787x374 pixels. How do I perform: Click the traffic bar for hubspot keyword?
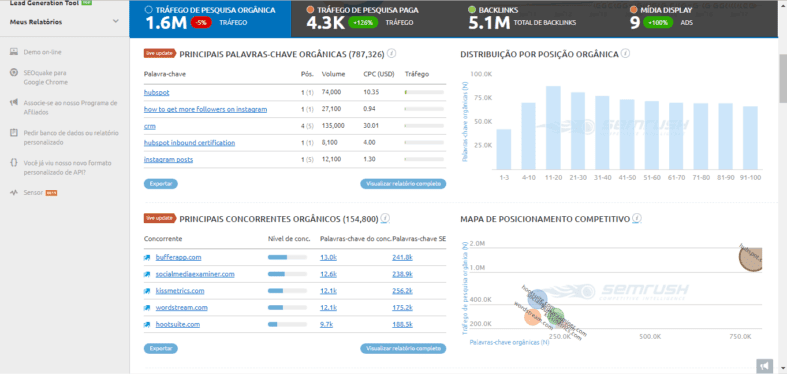424,92
